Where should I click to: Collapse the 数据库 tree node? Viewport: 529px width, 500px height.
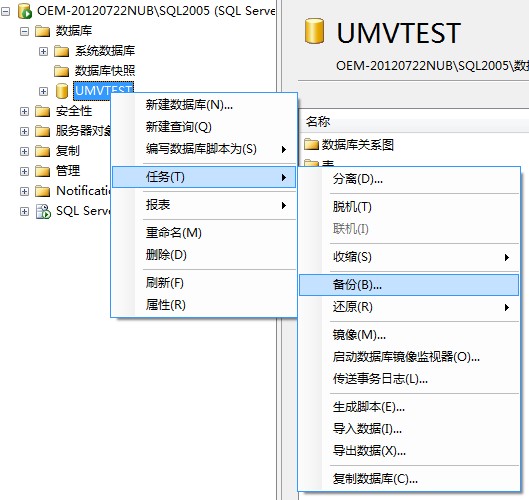pos(24,32)
